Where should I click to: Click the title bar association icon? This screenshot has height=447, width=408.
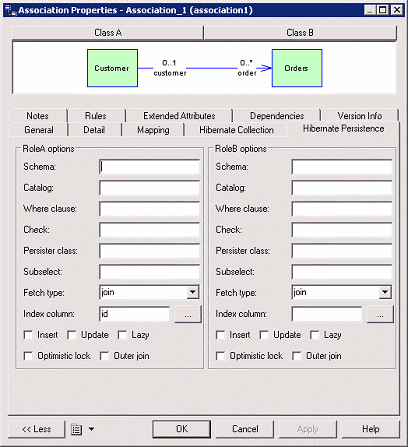click(10, 10)
